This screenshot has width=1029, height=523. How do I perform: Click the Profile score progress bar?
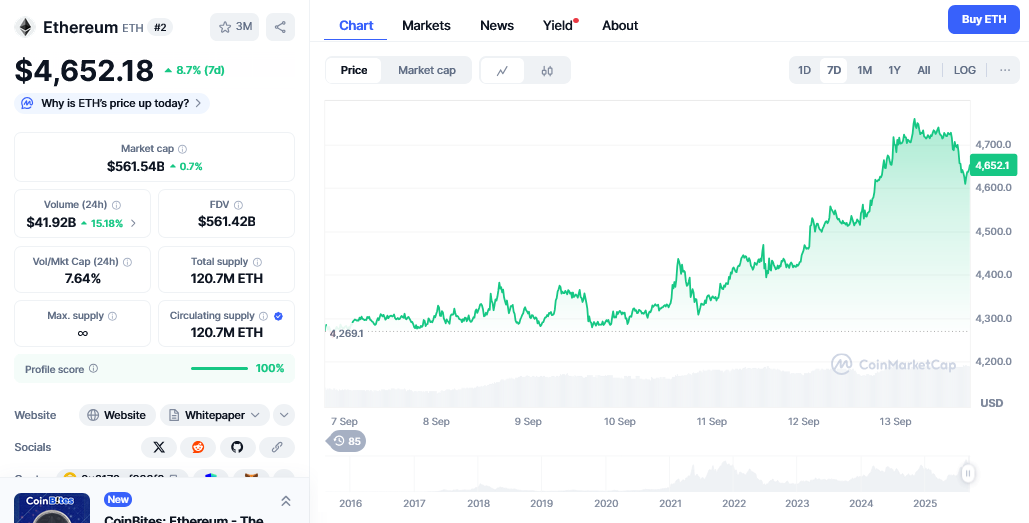[219, 369]
